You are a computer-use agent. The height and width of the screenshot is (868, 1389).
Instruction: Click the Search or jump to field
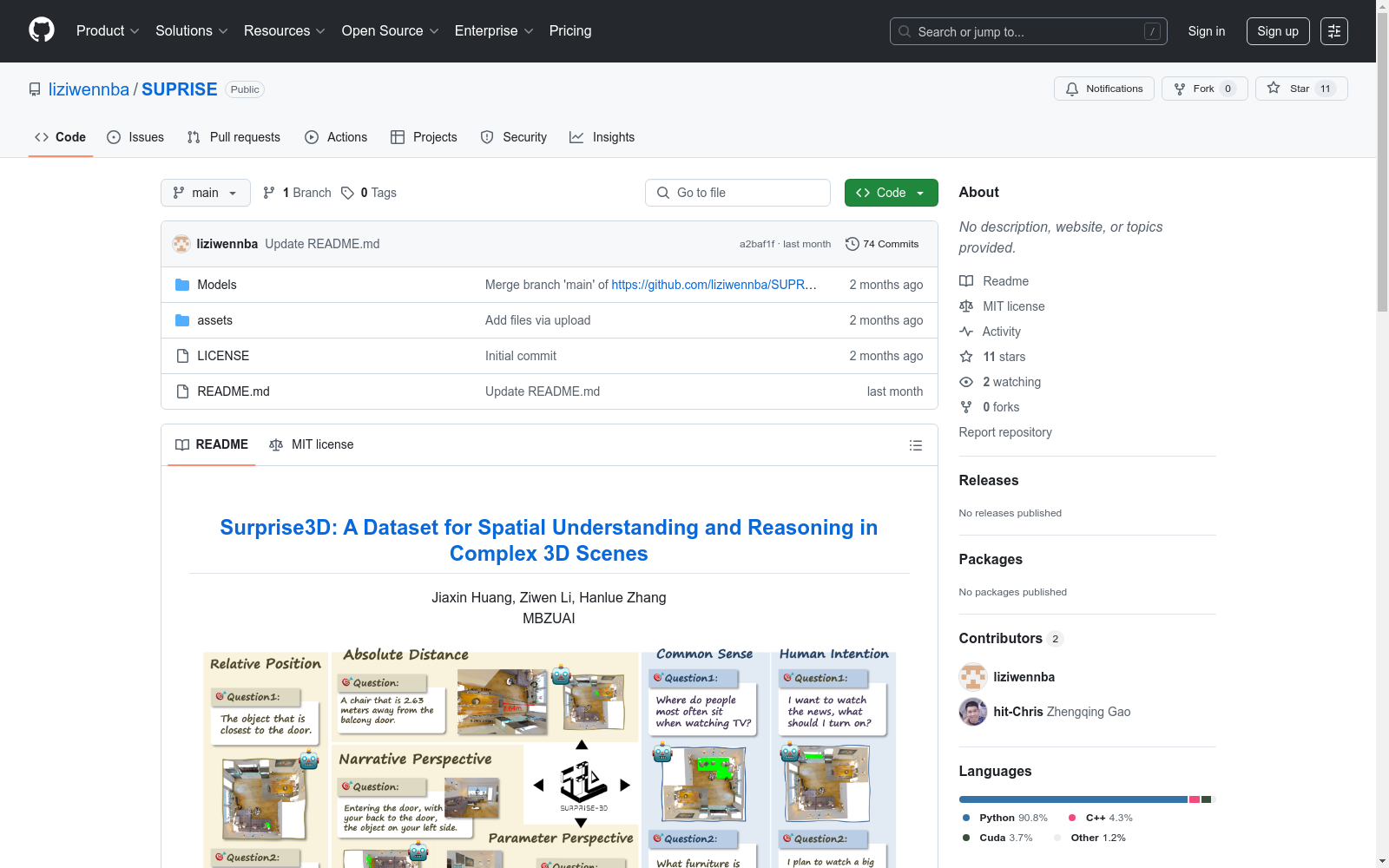point(1029,31)
